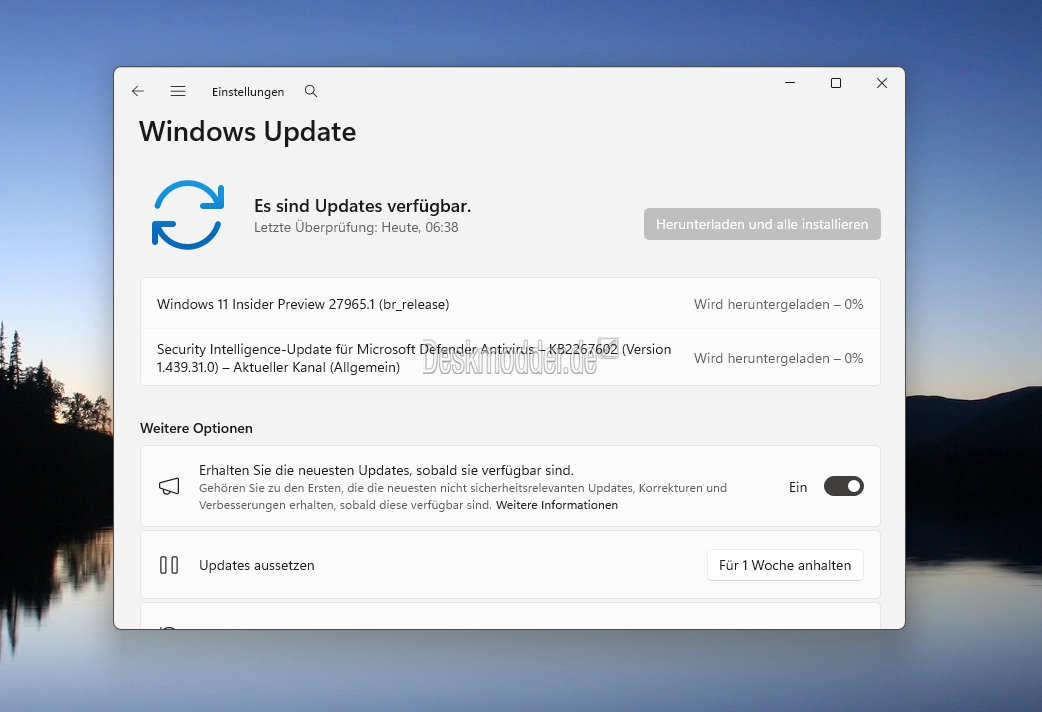Minimize the Einstellungen window

[x=790, y=83]
